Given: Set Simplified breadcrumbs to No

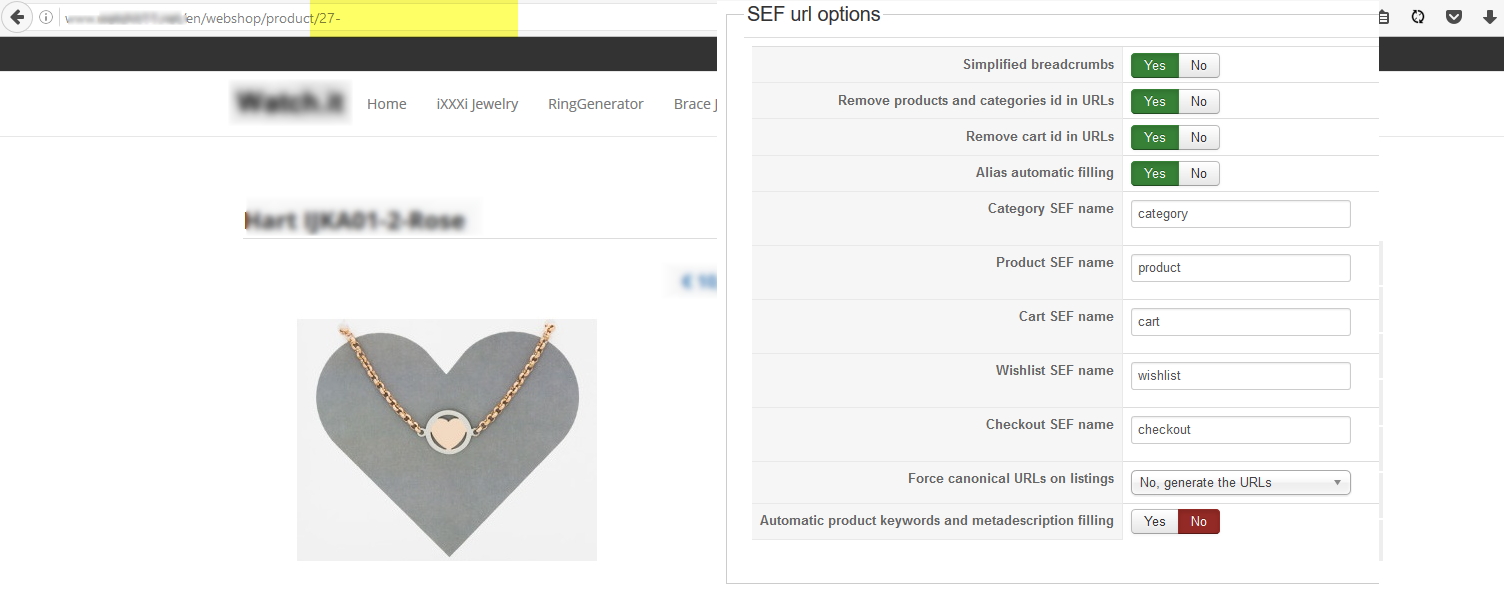Looking at the screenshot, I should pos(1198,66).
